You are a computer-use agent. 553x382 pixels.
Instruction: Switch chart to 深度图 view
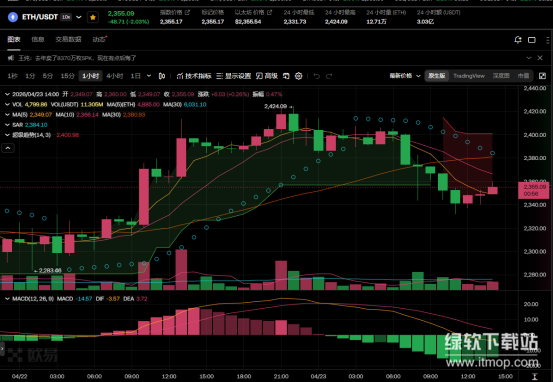[x=501, y=76]
